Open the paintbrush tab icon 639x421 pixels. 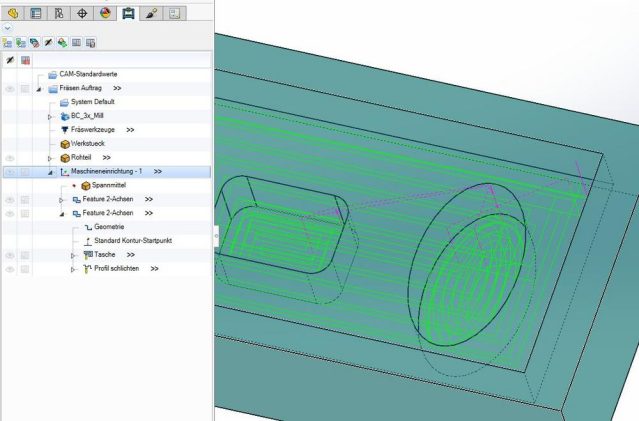coord(151,13)
